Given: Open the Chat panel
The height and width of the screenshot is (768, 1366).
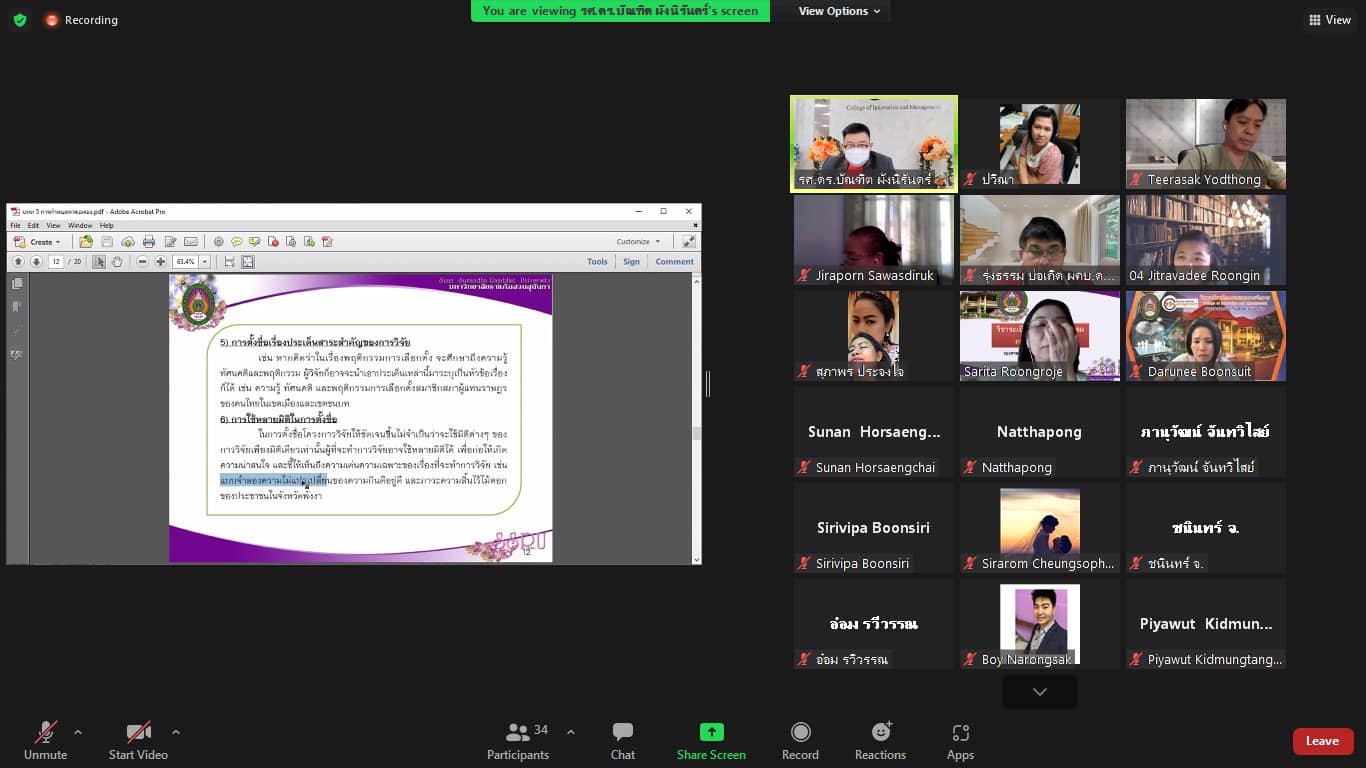Looking at the screenshot, I should [623, 740].
